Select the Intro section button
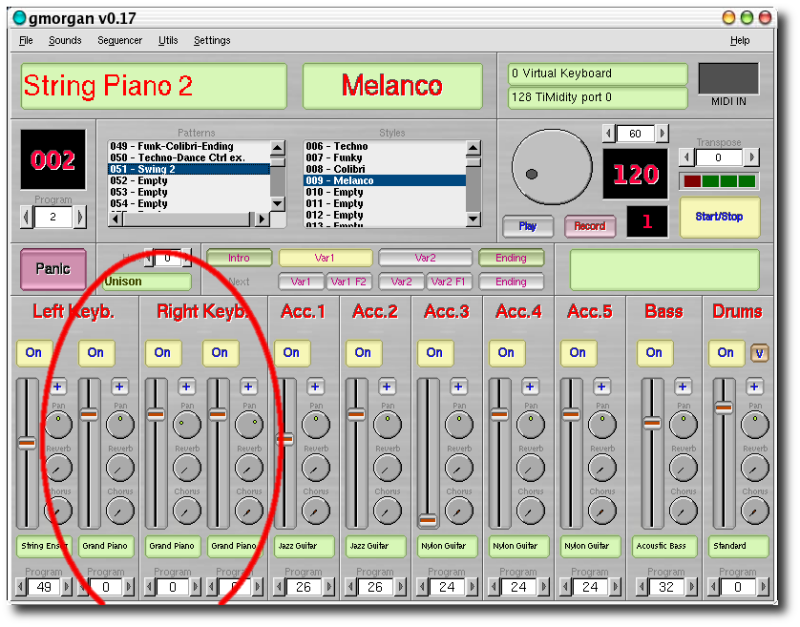 239,258
